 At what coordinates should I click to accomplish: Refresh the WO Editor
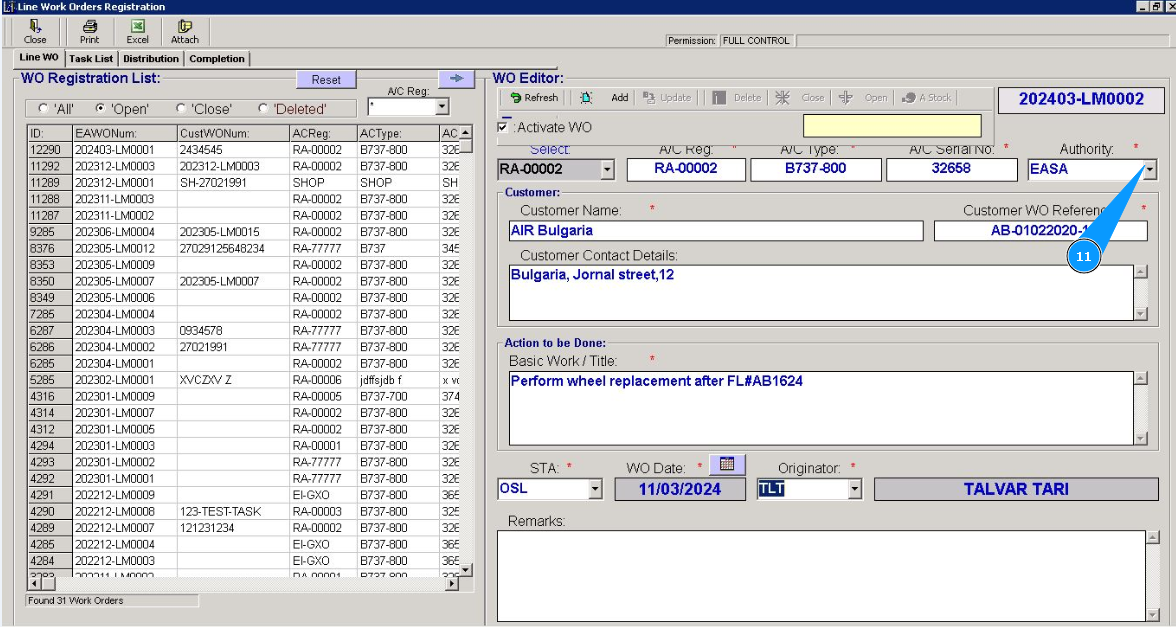pos(534,98)
